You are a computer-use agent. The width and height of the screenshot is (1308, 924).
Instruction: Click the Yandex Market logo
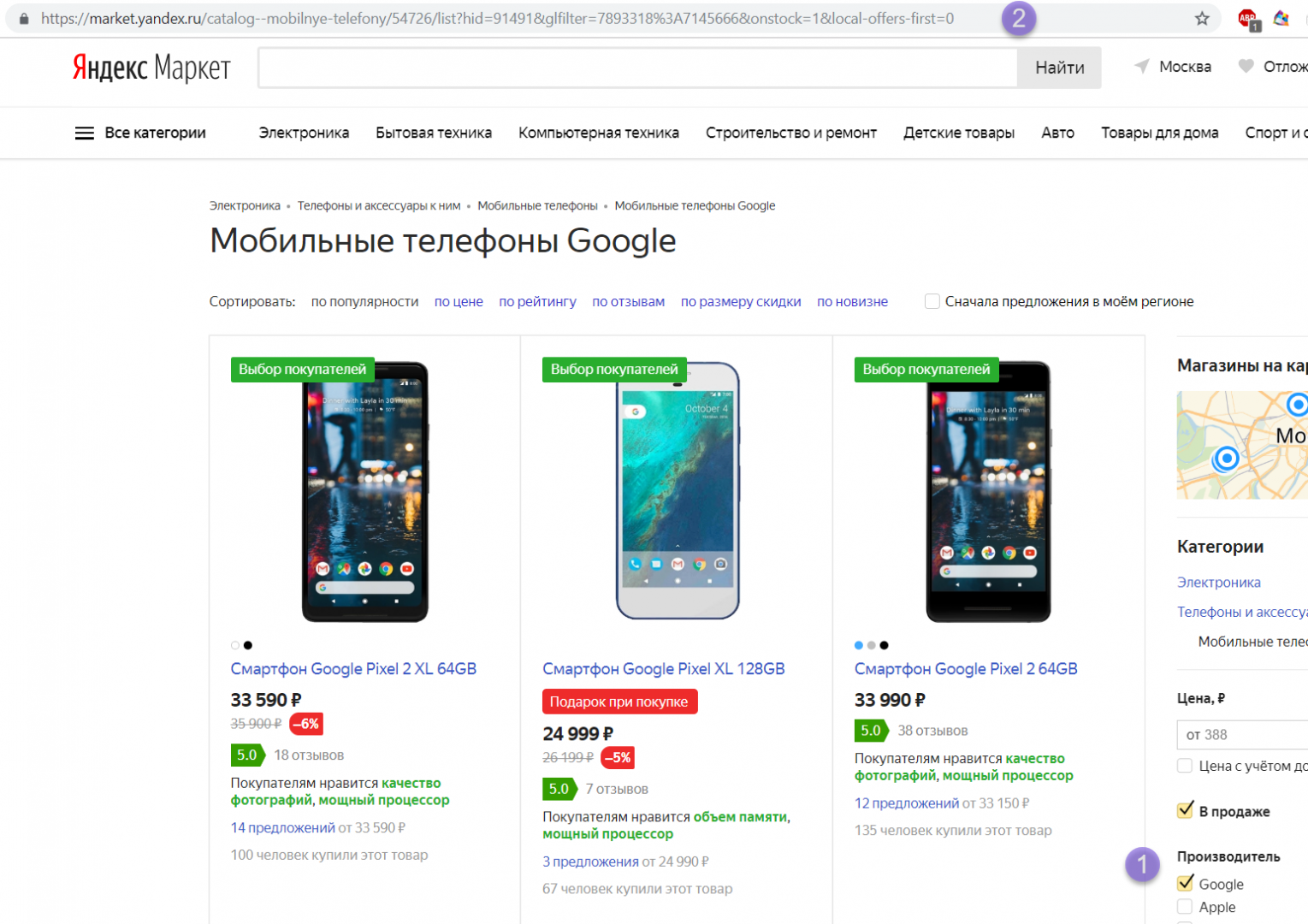(151, 68)
